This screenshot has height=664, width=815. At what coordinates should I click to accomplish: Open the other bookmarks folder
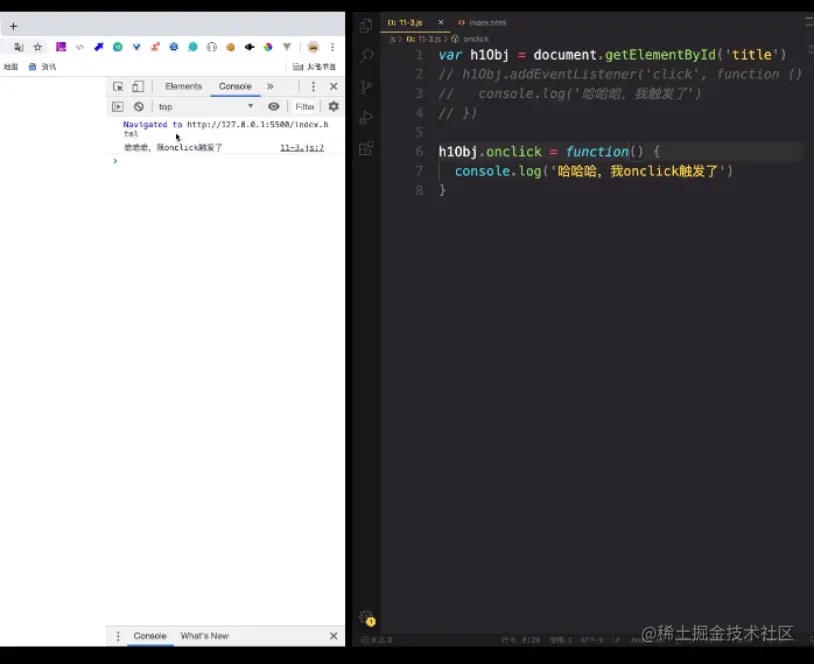click(314, 67)
